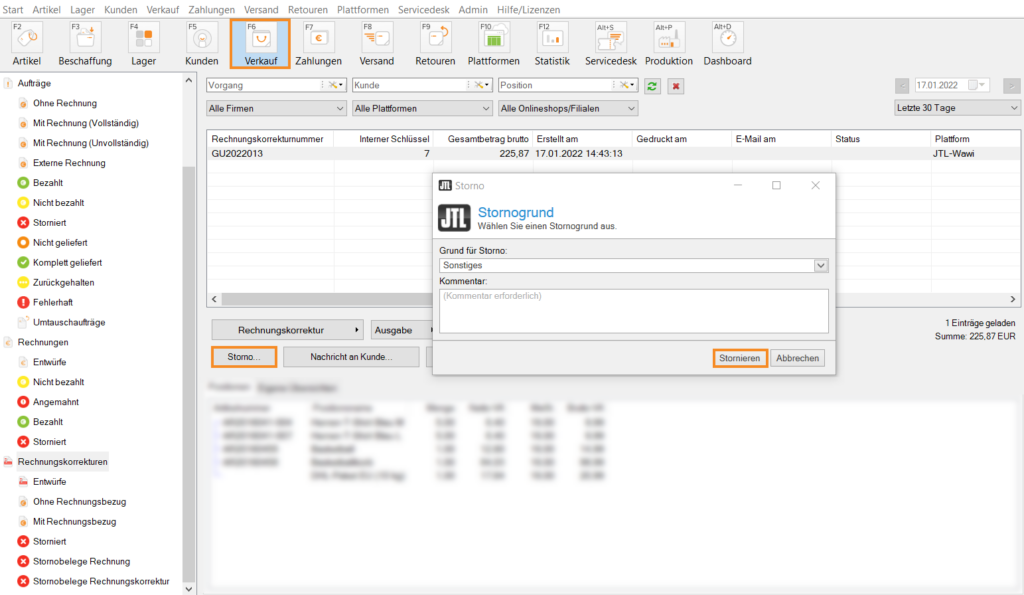Click the Kommentar text field
This screenshot has width=1024, height=595.
[x=633, y=311]
